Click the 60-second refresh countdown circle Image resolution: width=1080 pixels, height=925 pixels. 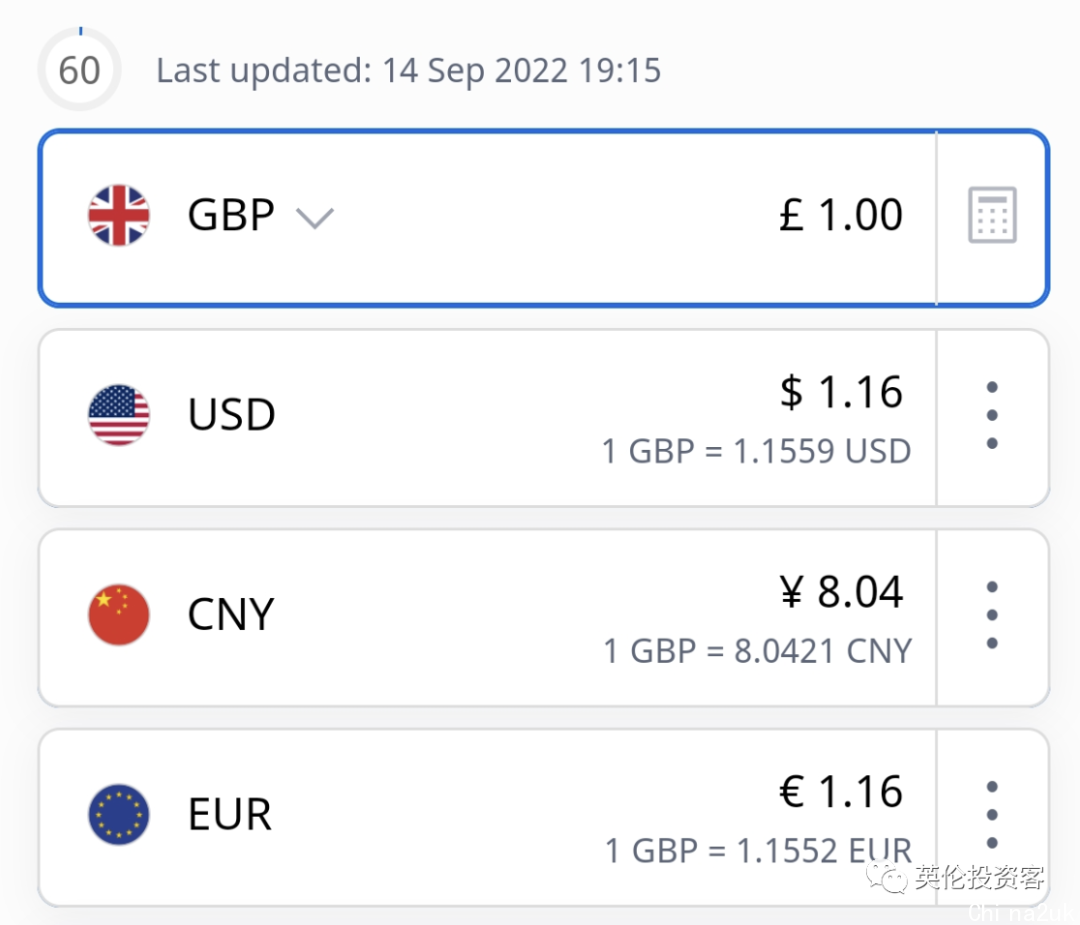(80, 70)
